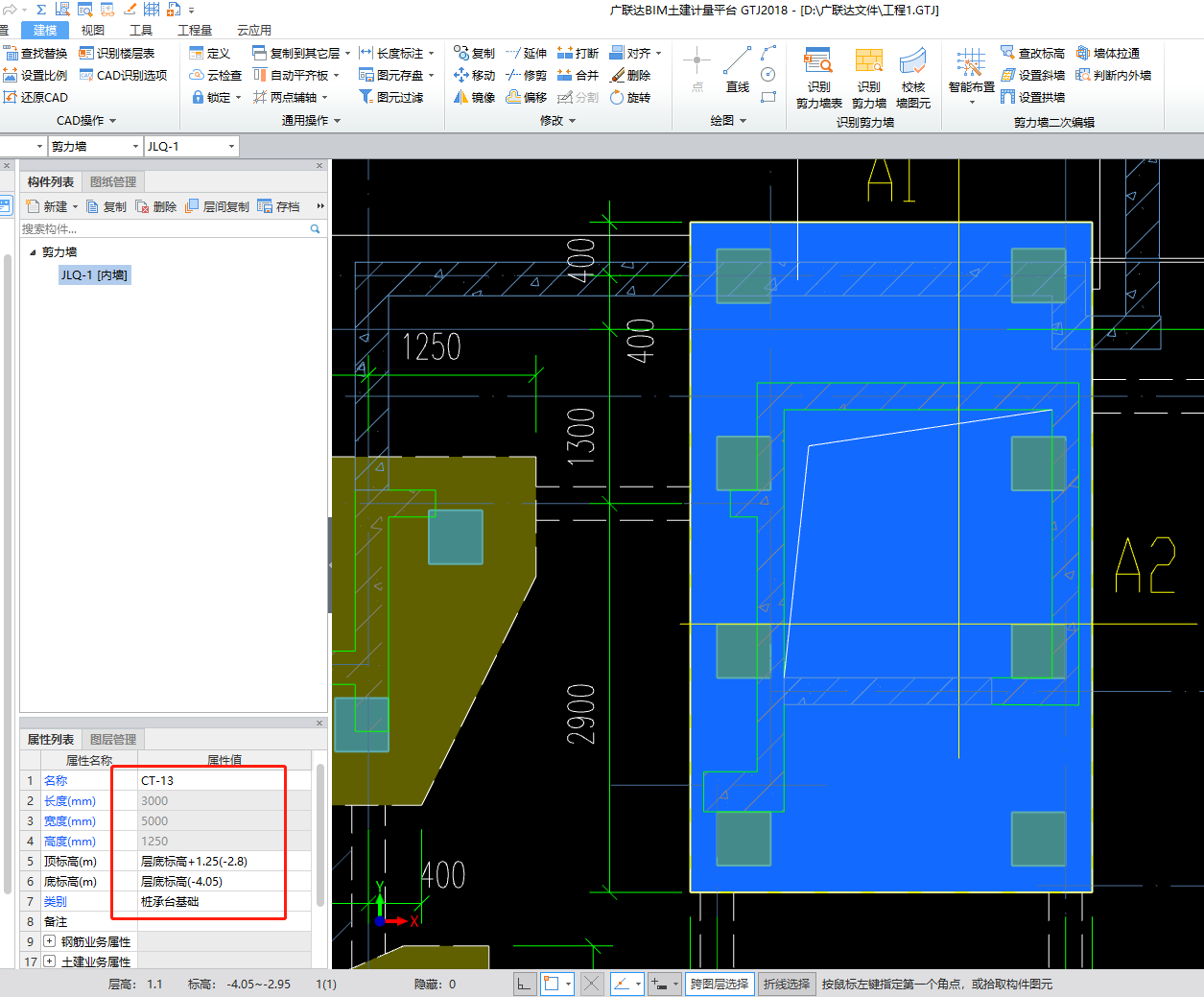Click 图元过滤 (Element Filter)
This screenshot has width=1204, height=997.
coord(390,97)
